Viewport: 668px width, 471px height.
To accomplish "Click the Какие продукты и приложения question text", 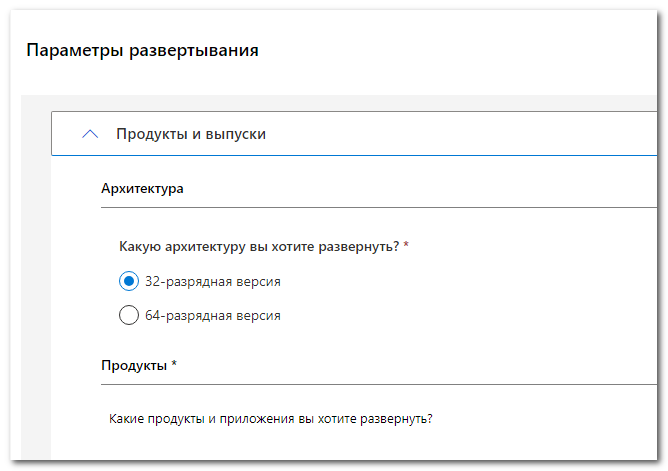I will coord(271,419).
